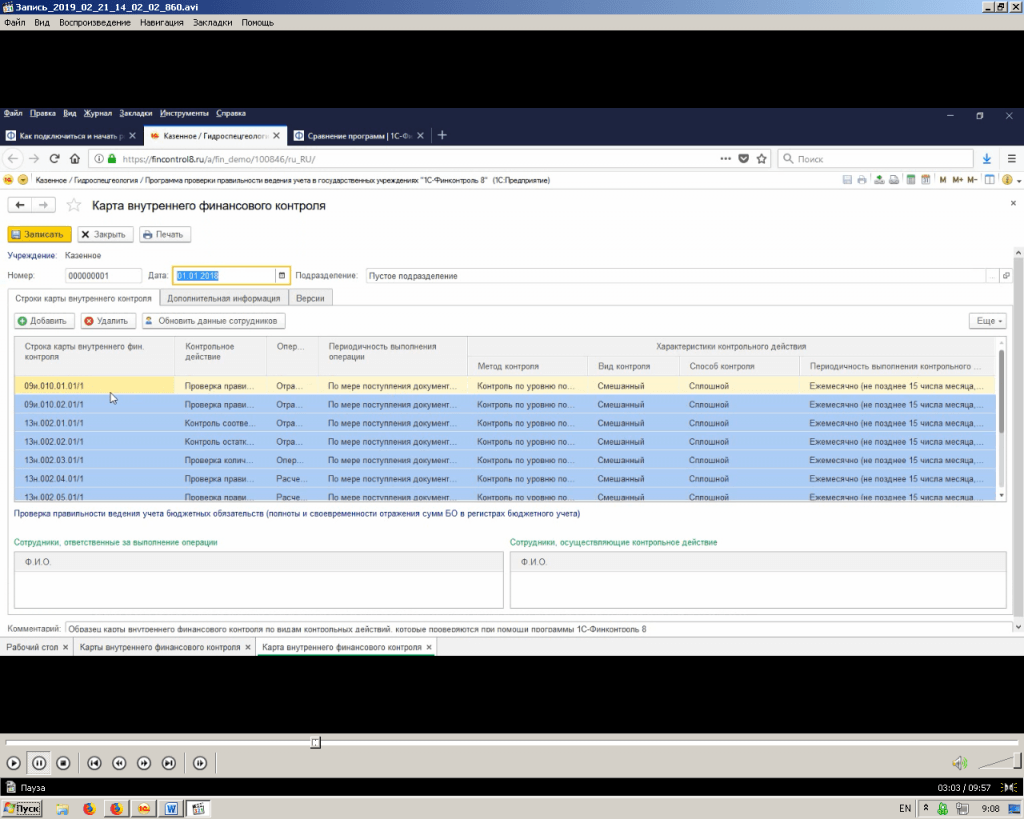Click the speaker volume icon in the player
1024x819 pixels.
point(959,763)
